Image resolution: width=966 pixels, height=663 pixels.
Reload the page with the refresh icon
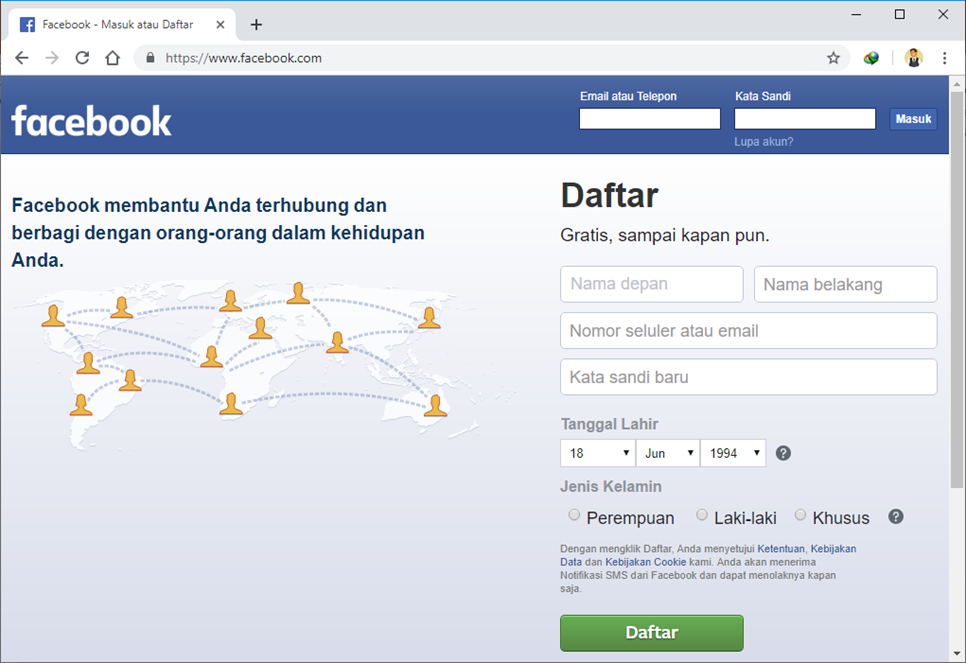83,58
